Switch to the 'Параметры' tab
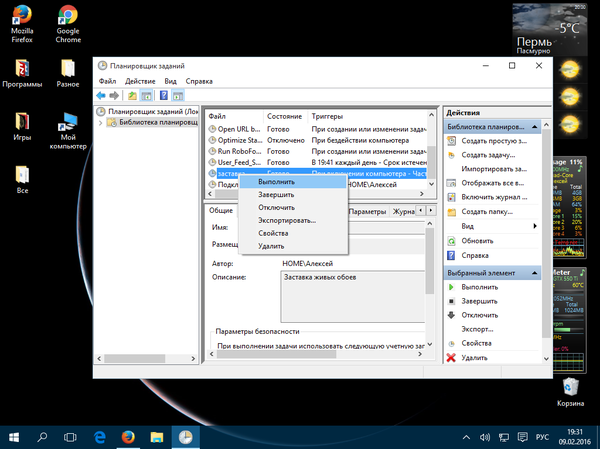The image size is (600, 449). pos(368,212)
